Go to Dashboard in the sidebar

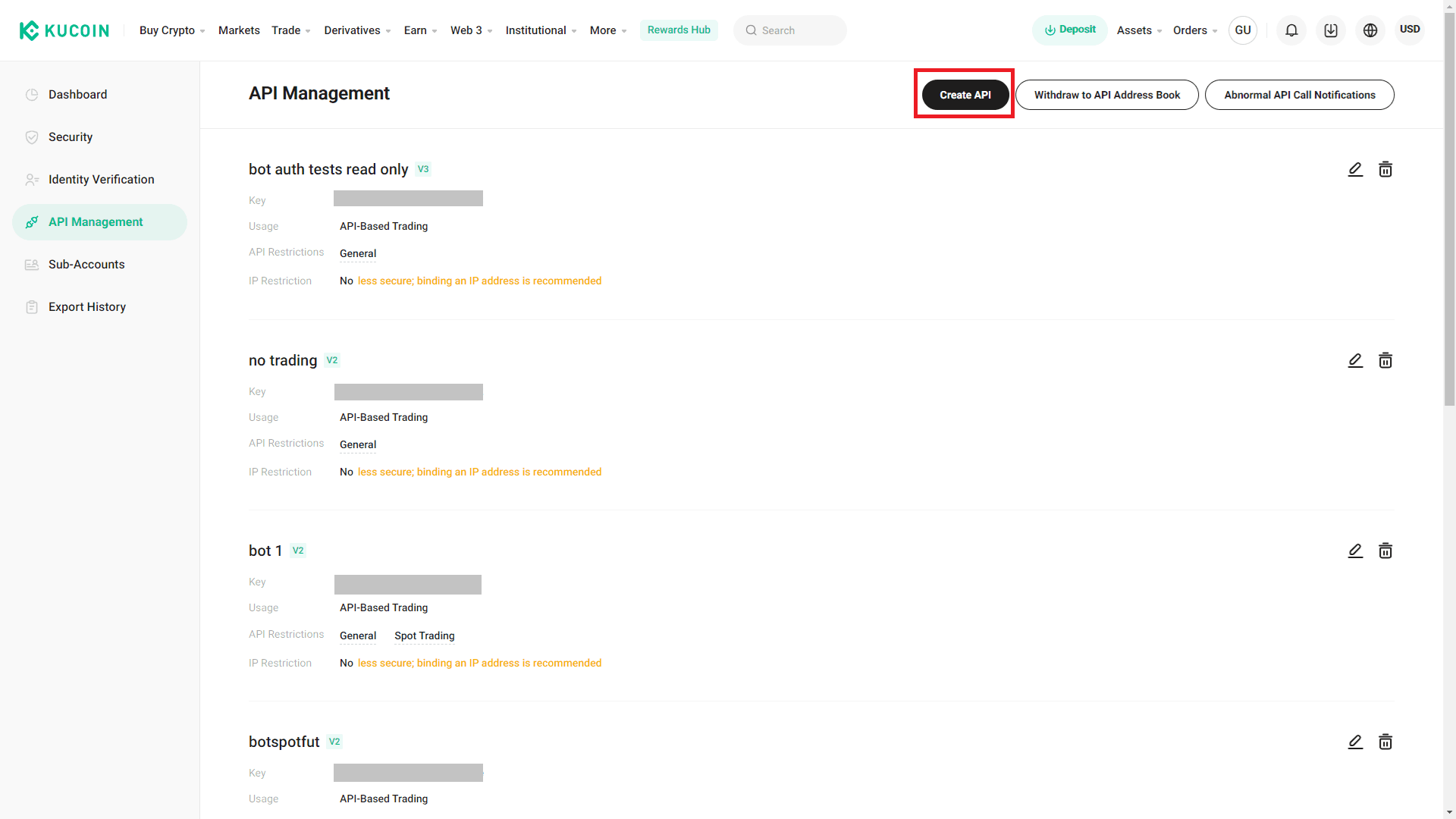coord(99,95)
